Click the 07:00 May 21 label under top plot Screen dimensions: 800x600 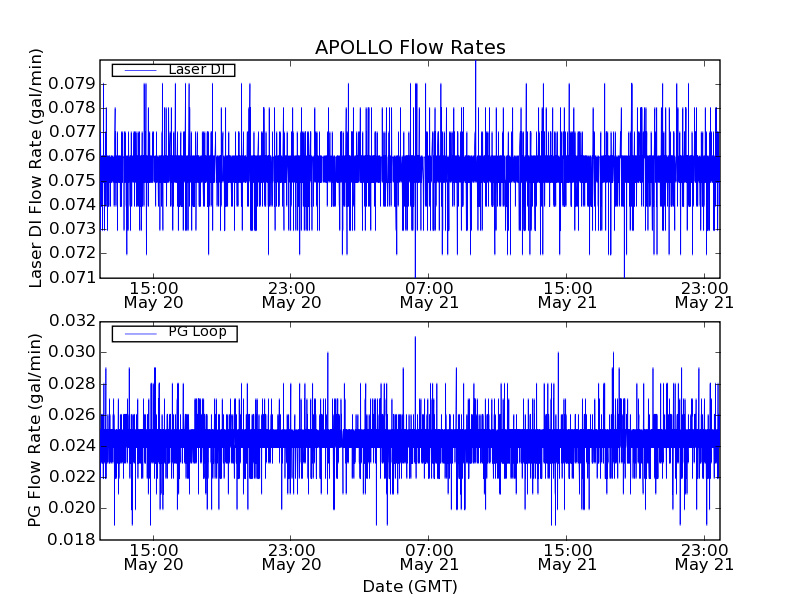tap(428, 294)
